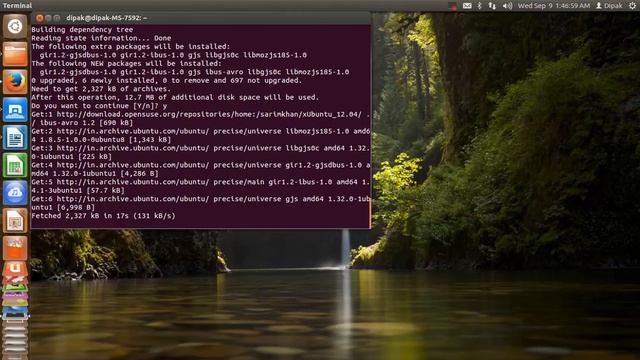The height and width of the screenshot is (360, 640).
Task: Open LibreOffice Impress presentation app
Action: point(15,220)
